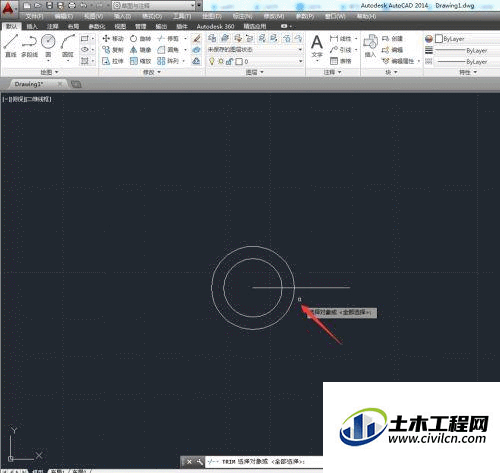Viewport: 500px width, 473px height.
Task: Click the Undo arrow in the quick access toolbar
Action: [84, 5]
